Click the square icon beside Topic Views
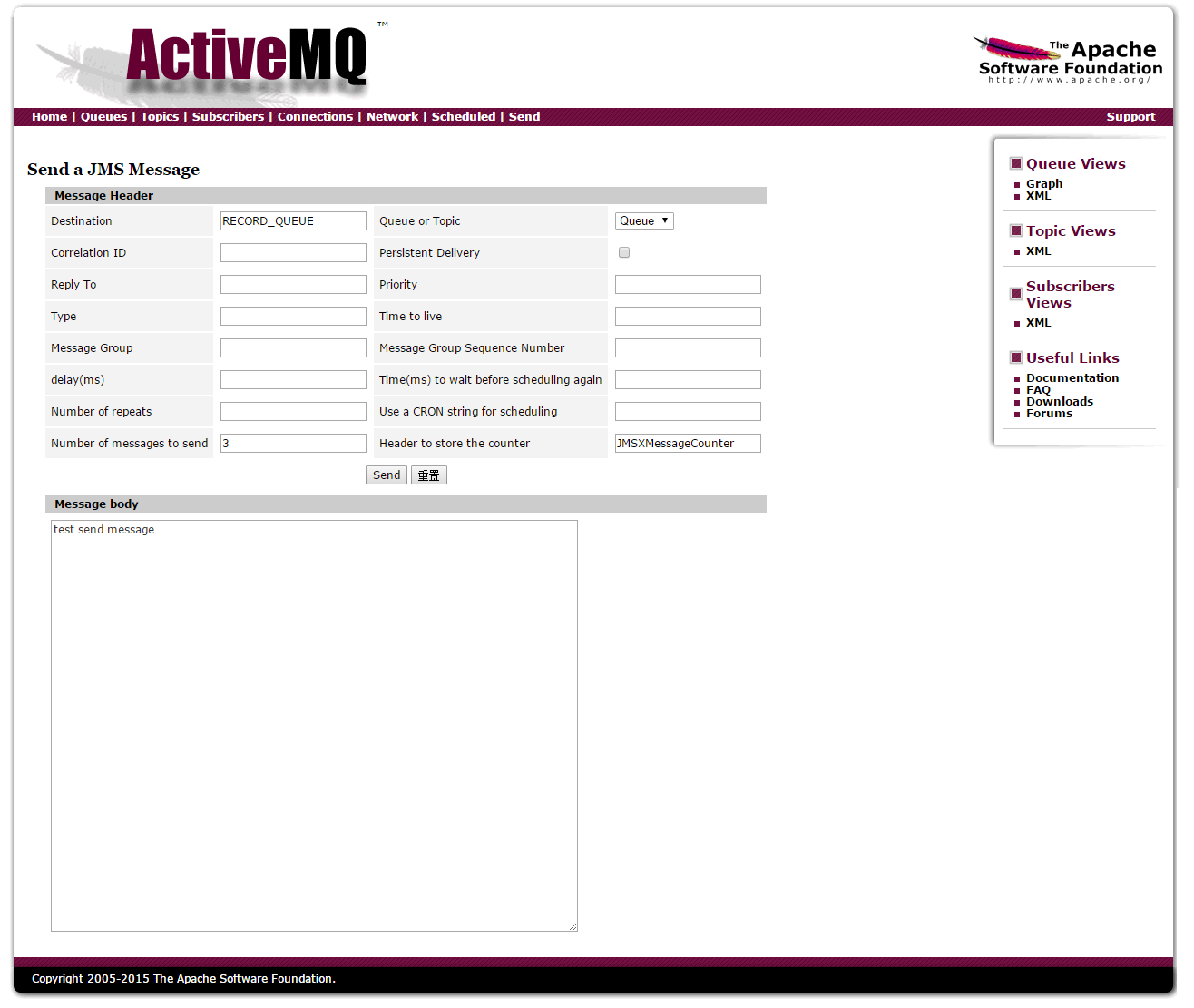 (1016, 230)
